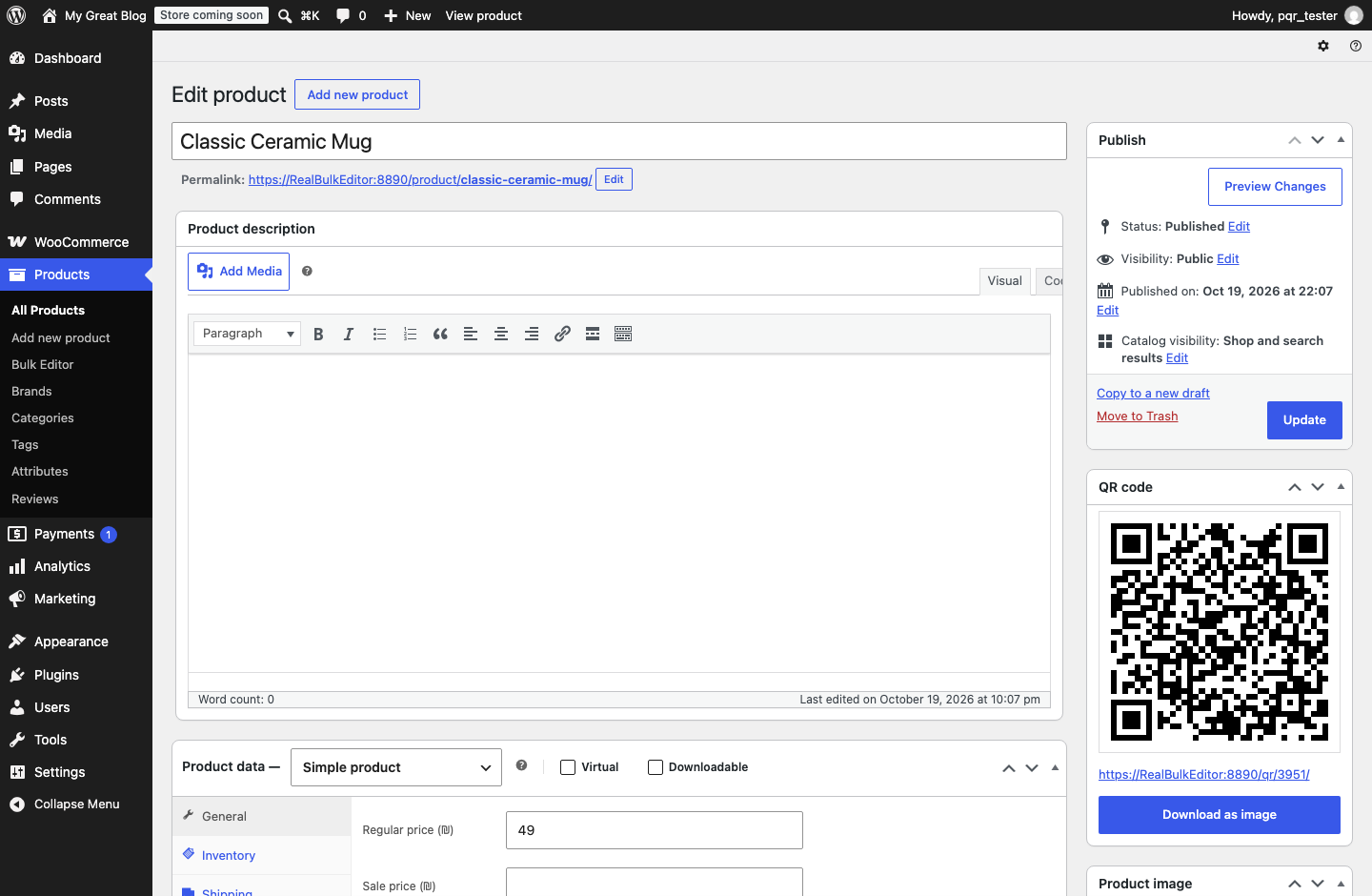Open the Paragraph format dropdown

pyautogui.click(x=248, y=334)
